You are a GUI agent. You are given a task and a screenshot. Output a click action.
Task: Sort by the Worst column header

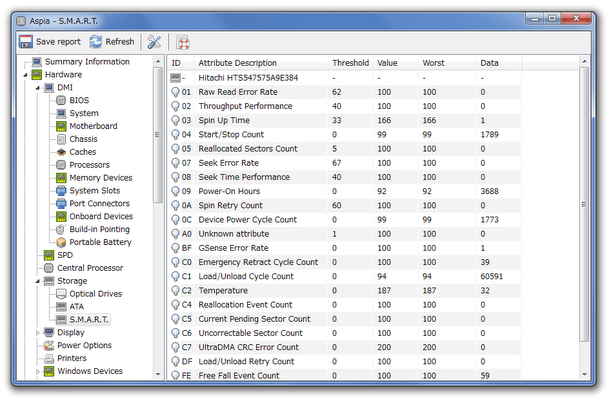pyautogui.click(x=447, y=63)
